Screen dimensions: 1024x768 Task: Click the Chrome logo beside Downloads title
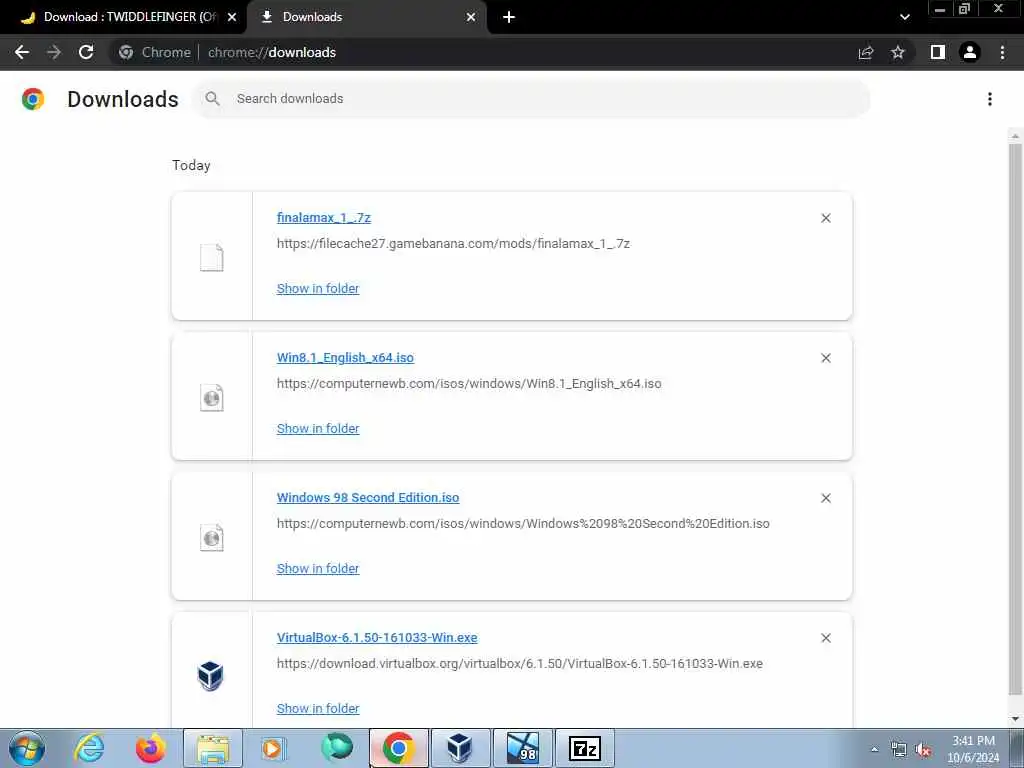33,99
